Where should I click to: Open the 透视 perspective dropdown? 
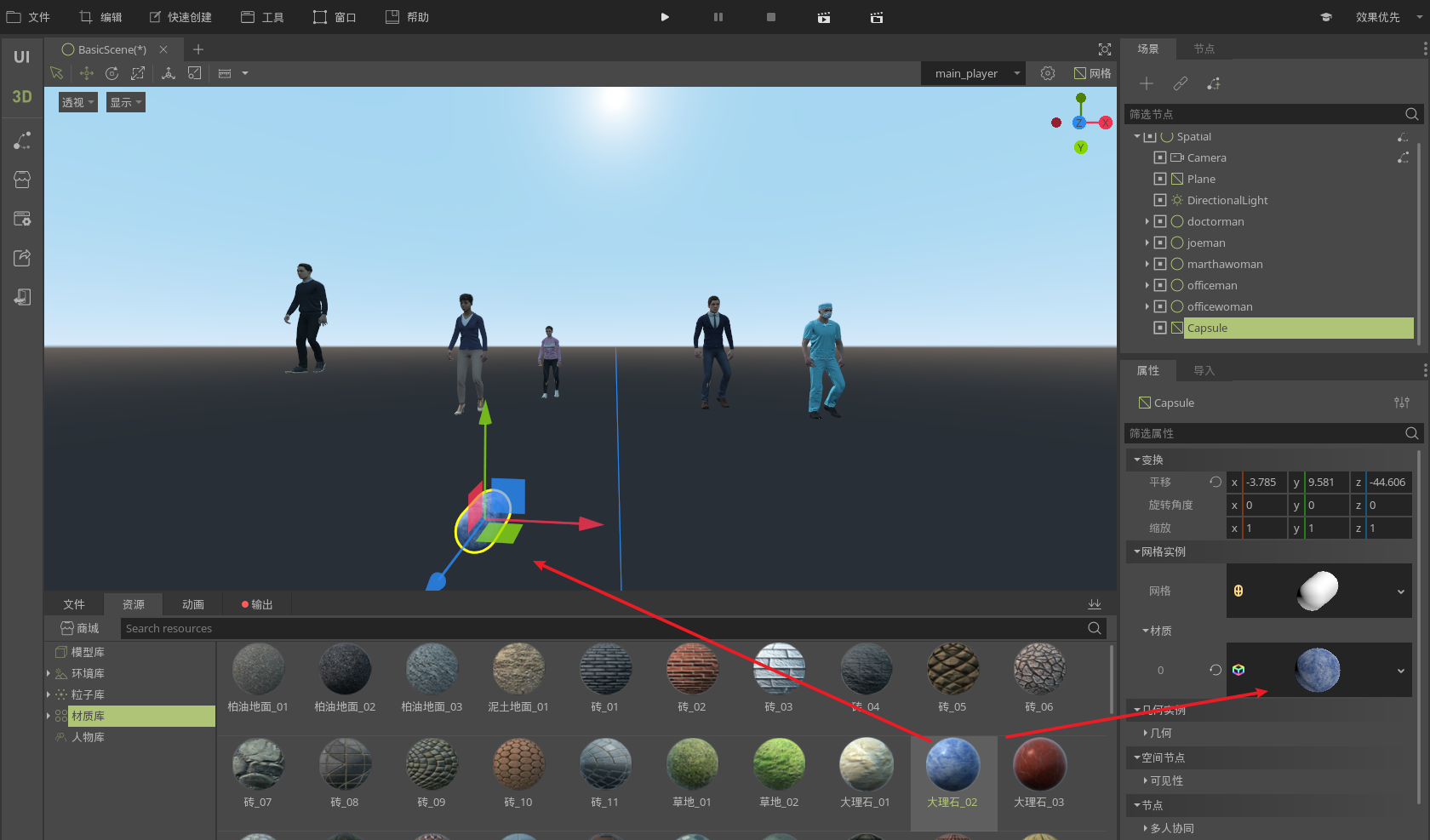[x=78, y=102]
